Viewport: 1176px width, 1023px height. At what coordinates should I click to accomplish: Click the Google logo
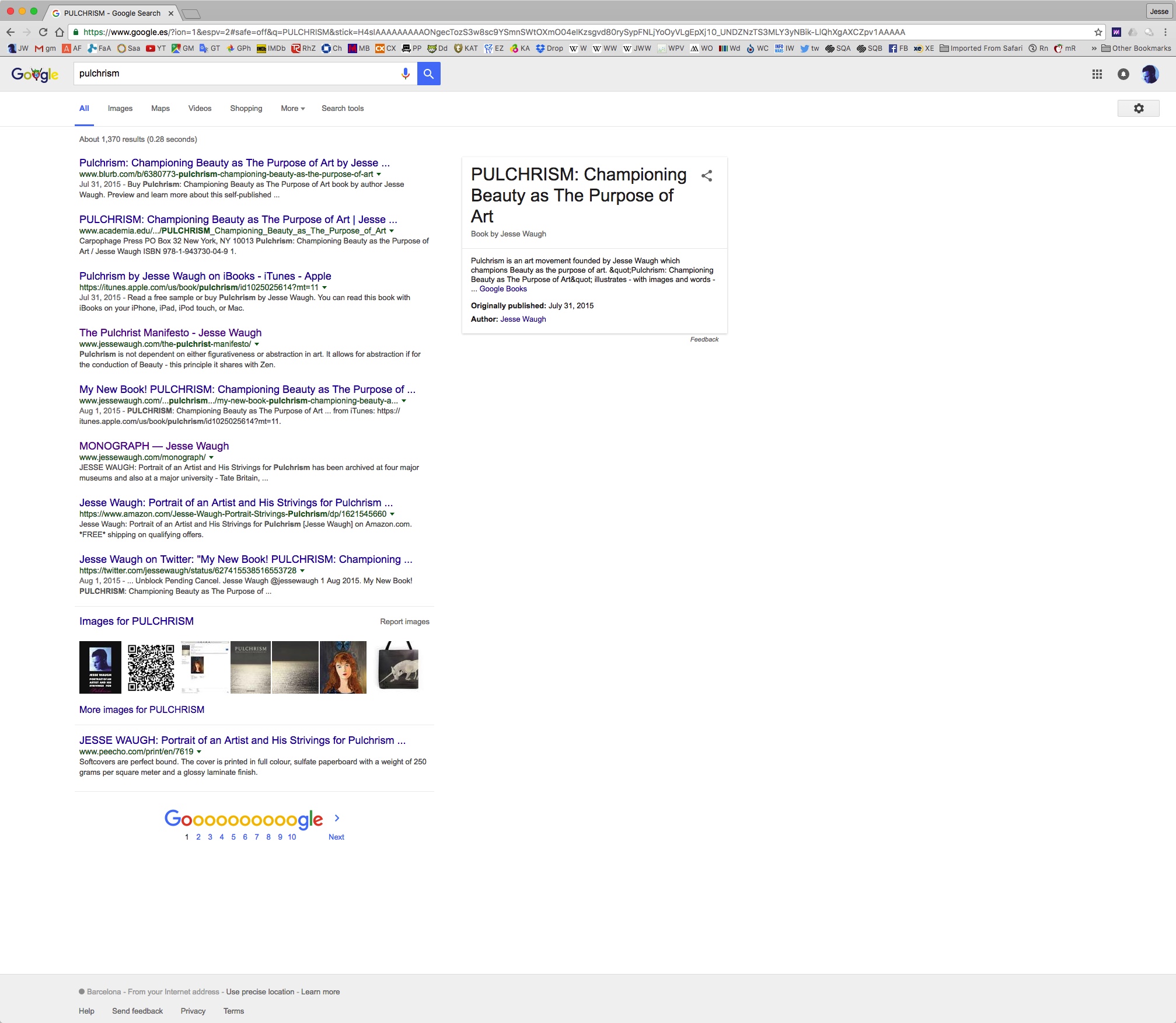(35, 74)
